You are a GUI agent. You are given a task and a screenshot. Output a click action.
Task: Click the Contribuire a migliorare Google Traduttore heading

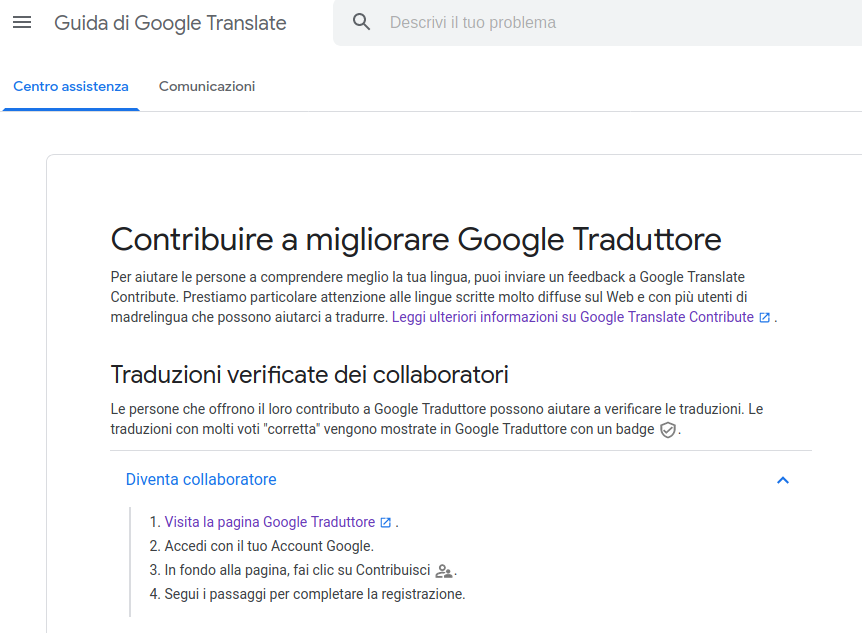(x=416, y=239)
